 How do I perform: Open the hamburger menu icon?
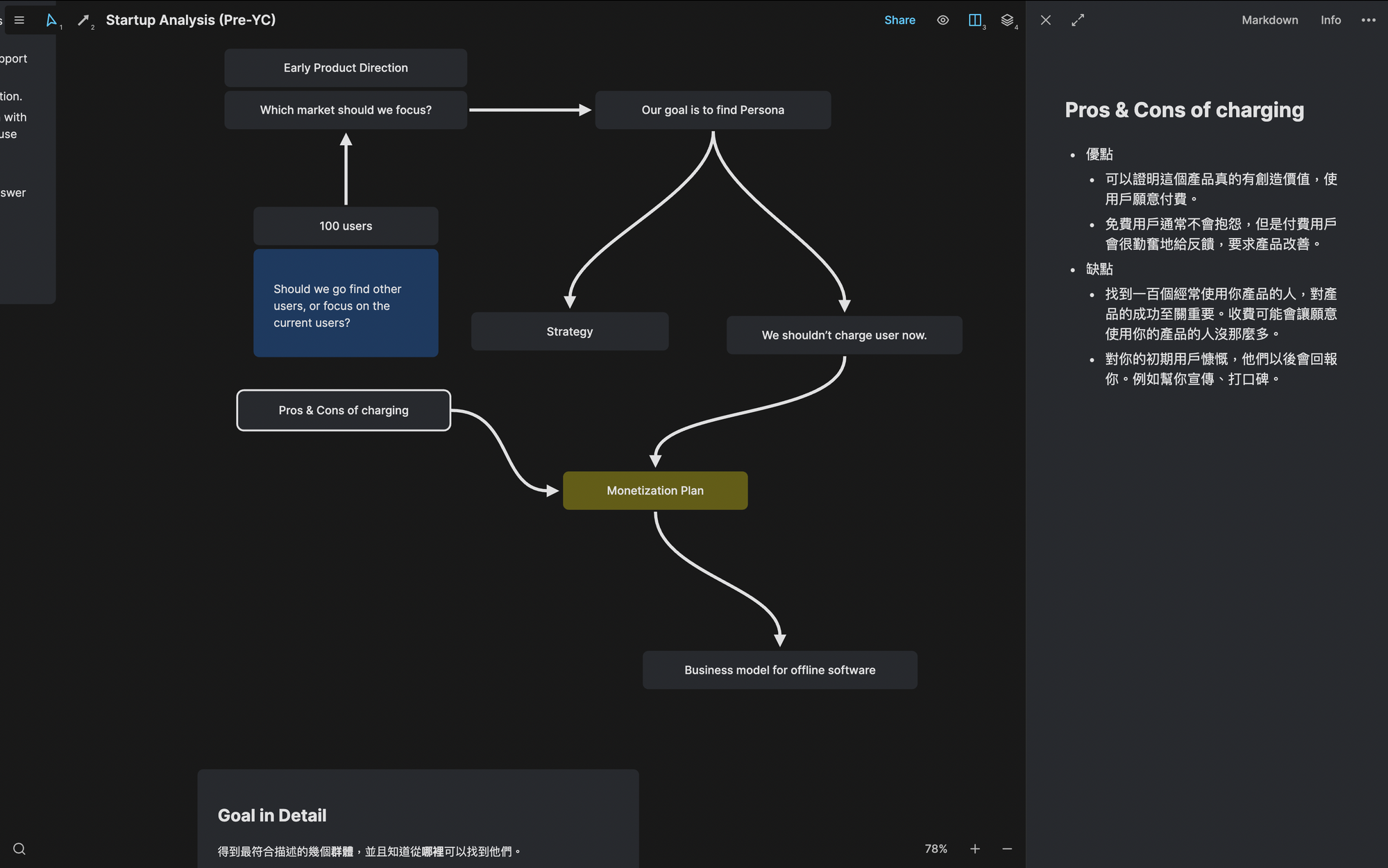tap(19, 20)
